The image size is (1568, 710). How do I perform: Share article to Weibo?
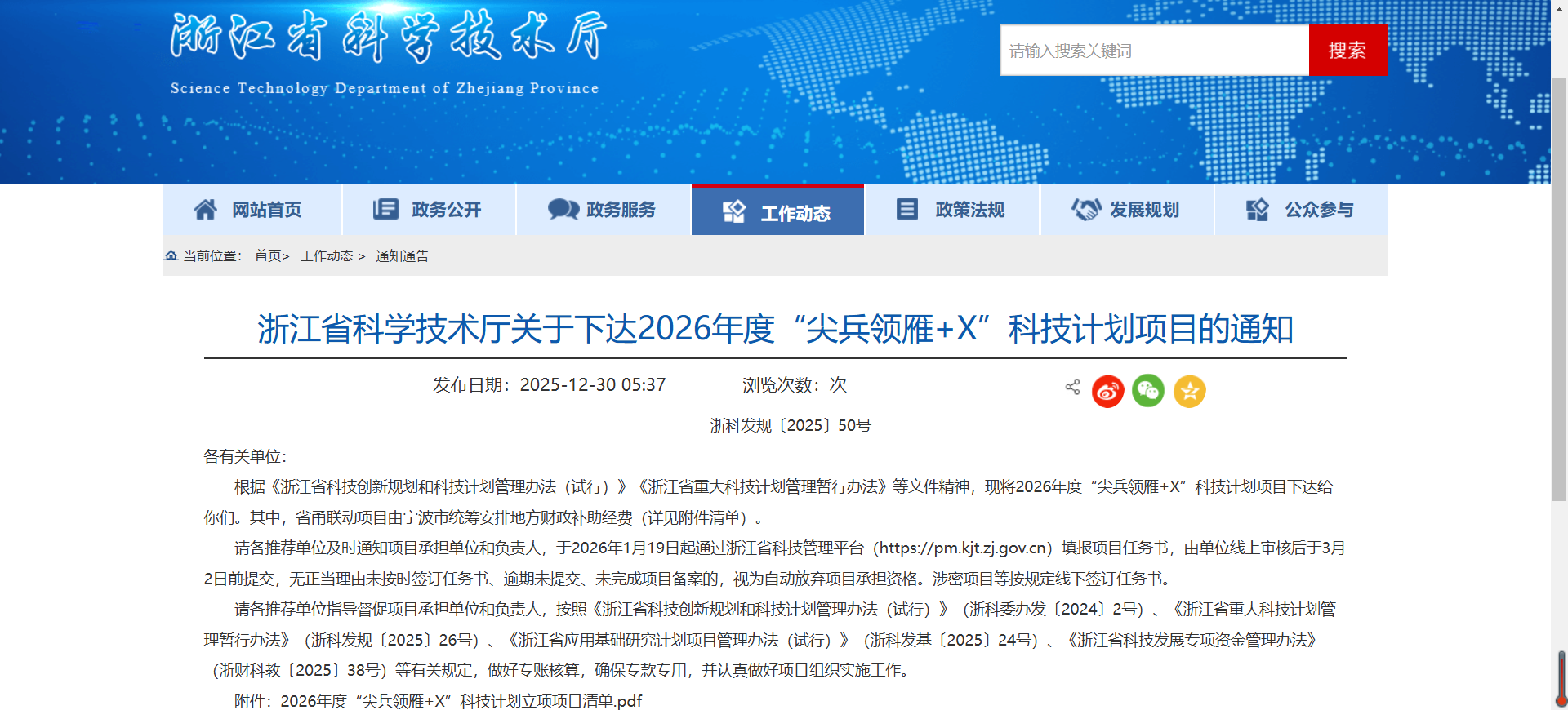coord(1107,392)
